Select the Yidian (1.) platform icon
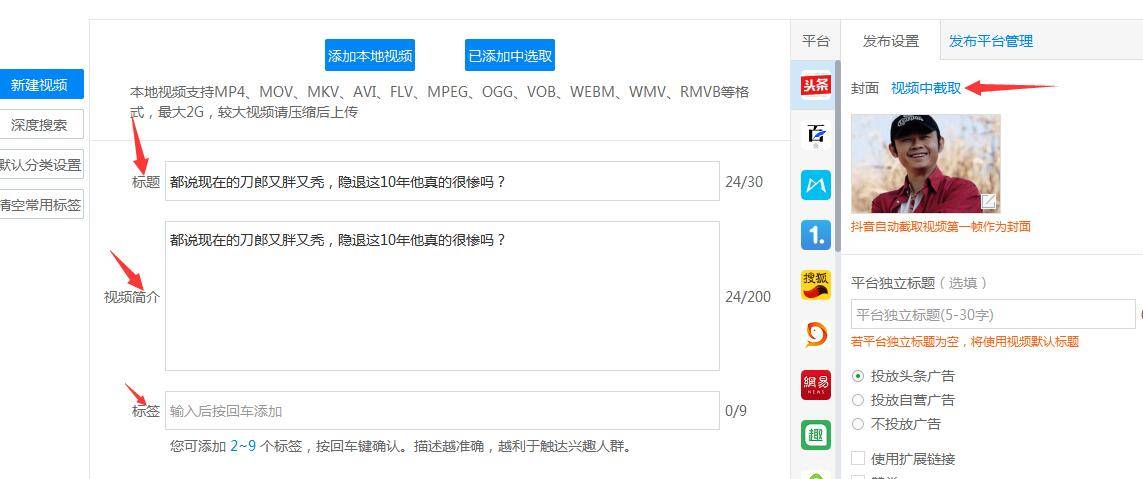The height and width of the screenshot is (479, 1143). (816, 235)
